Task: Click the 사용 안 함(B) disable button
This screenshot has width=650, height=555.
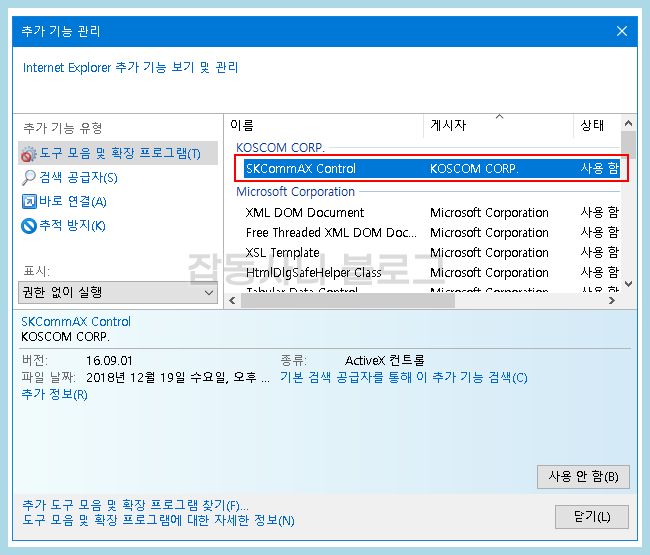Action: tap(583, 477)
